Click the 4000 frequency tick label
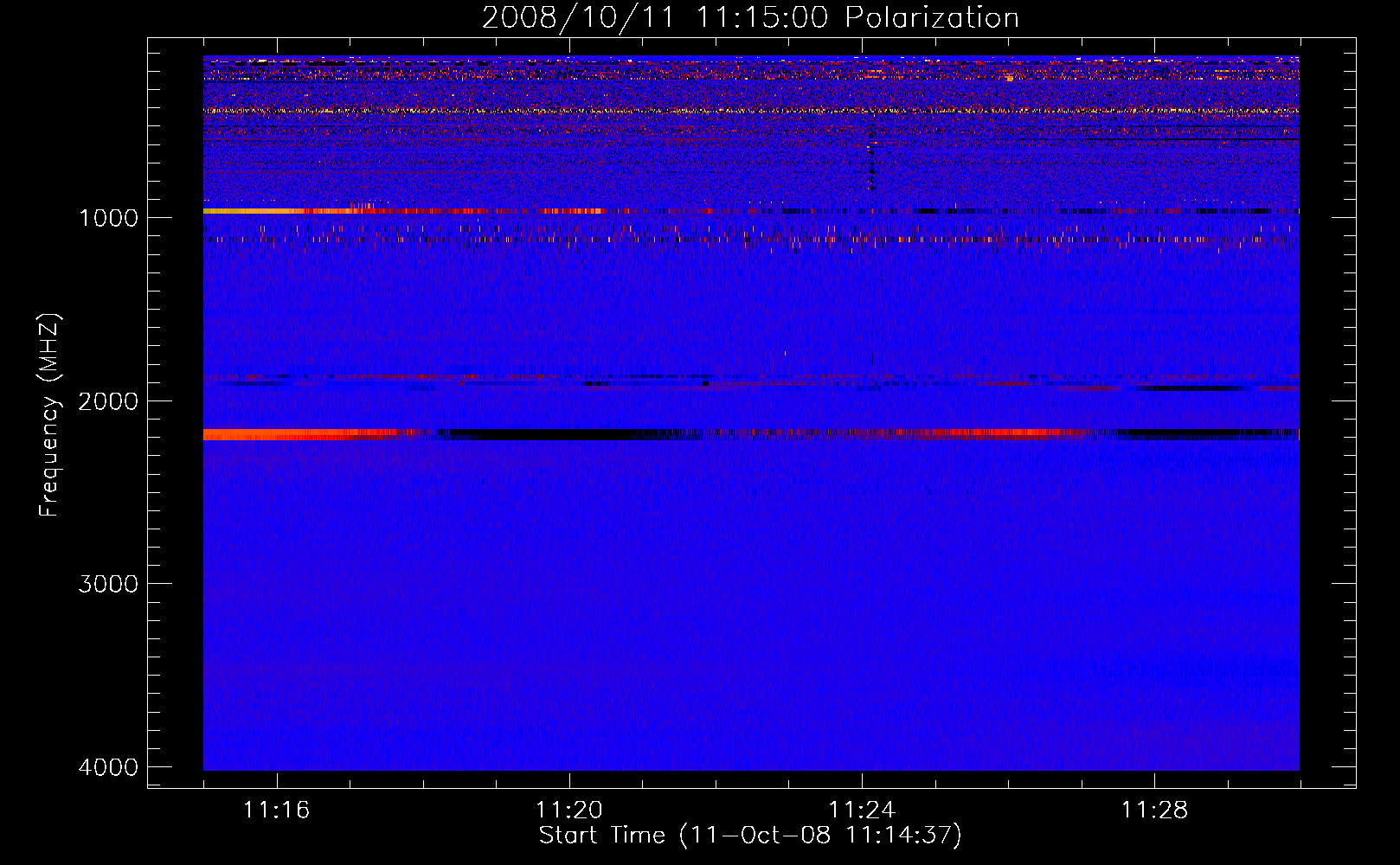Screen dimensions: 1400x865 click(108, 767)
